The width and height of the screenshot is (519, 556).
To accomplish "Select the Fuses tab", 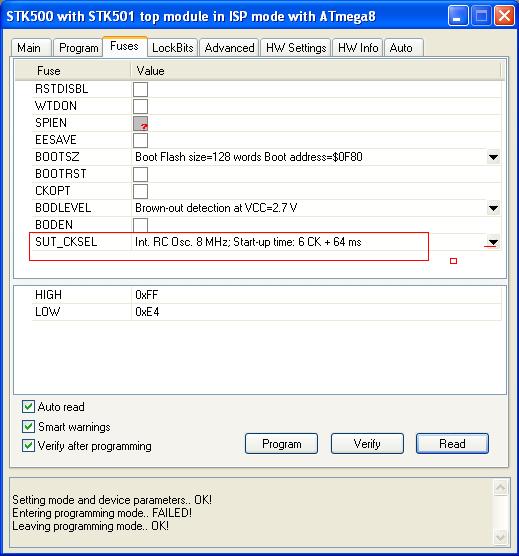I will (124, 46).
